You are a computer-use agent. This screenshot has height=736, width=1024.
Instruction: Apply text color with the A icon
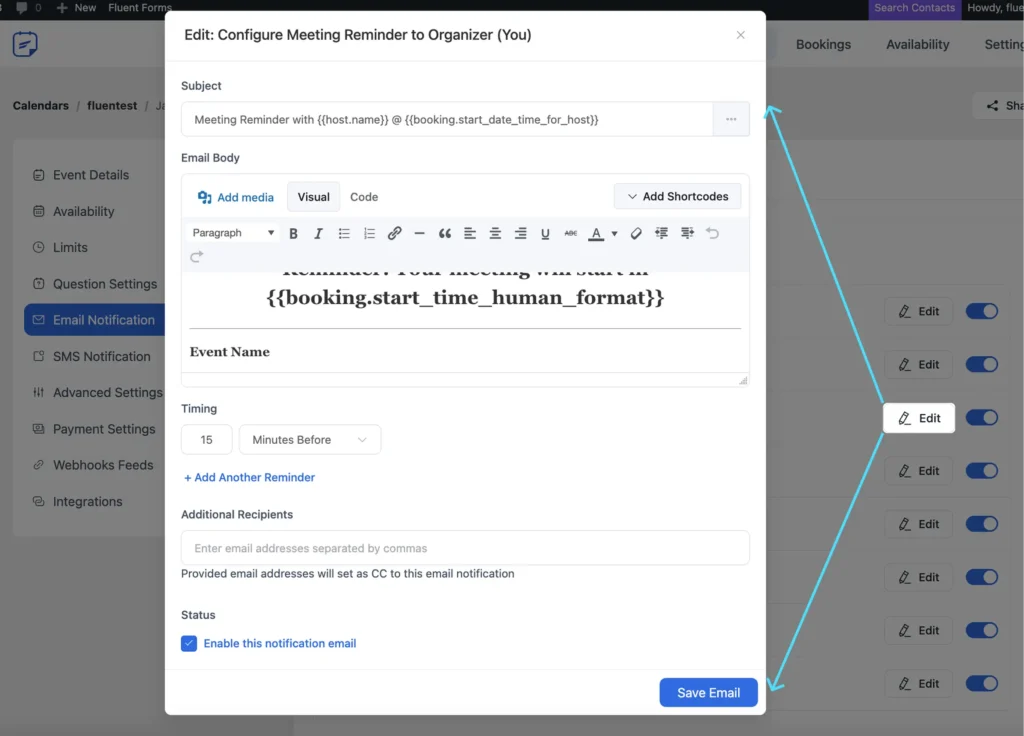click(x=596, y=233)
